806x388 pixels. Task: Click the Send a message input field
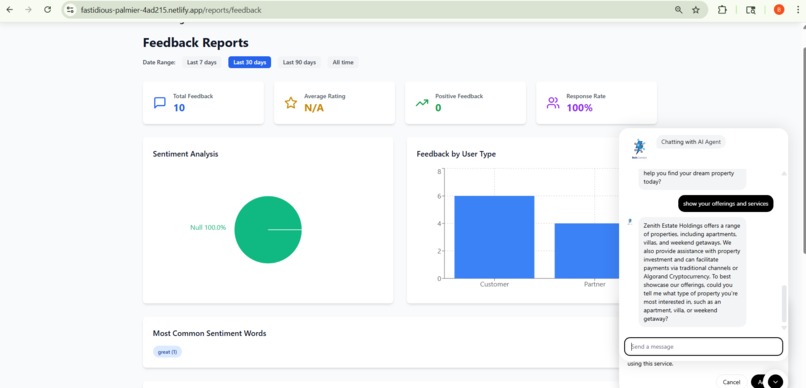703,346
